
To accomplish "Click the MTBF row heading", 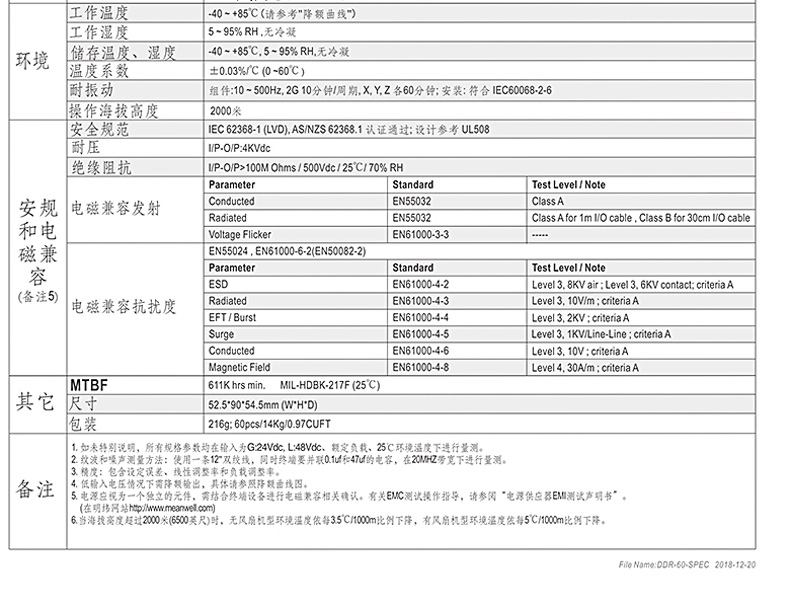I will [88, 384].
